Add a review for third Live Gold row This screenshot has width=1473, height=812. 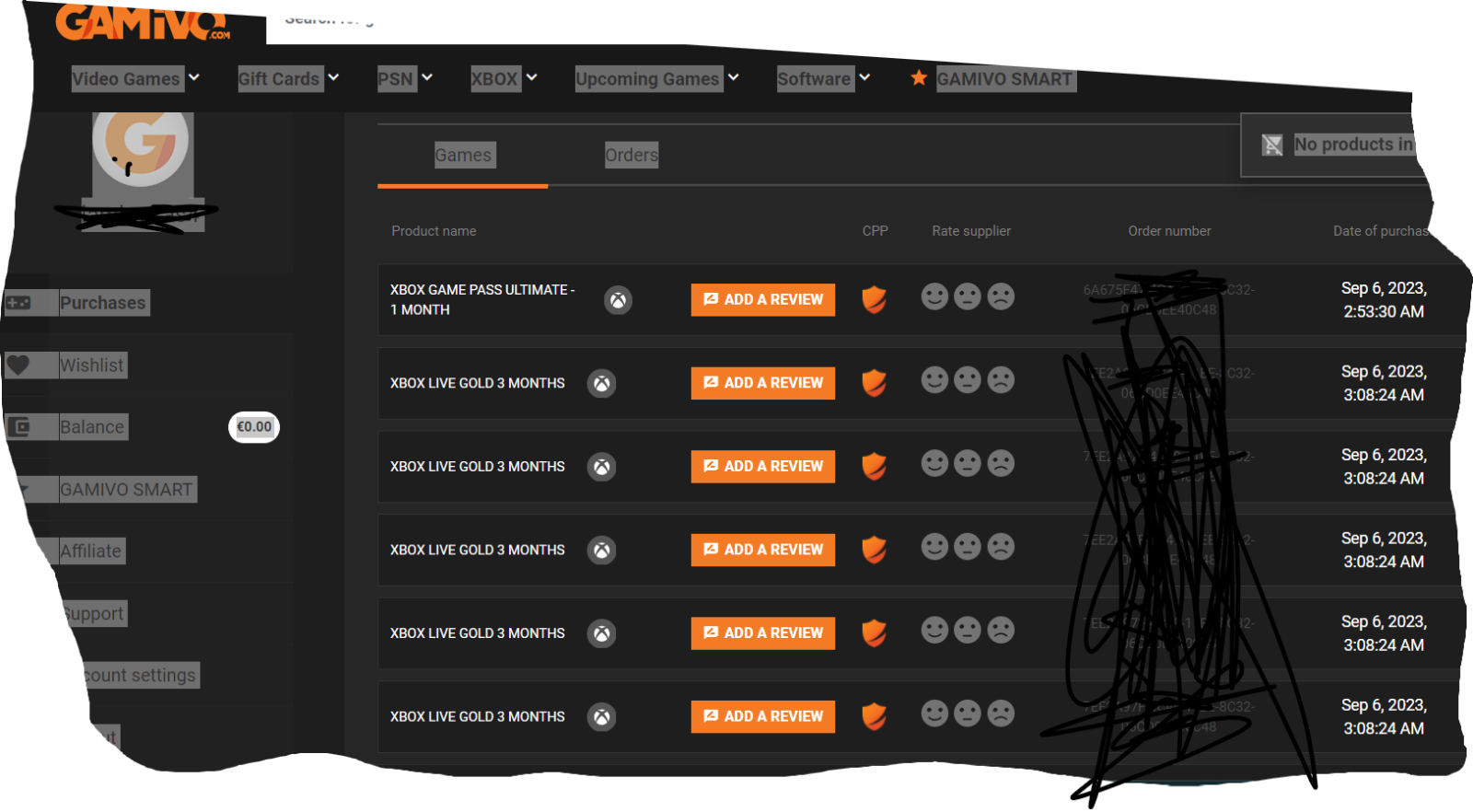(763, 550)
